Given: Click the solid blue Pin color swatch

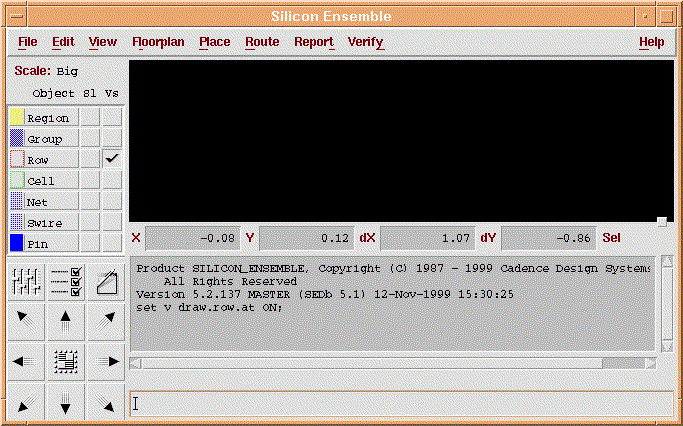Looking at the screenshot, I should tap(17, 243).
